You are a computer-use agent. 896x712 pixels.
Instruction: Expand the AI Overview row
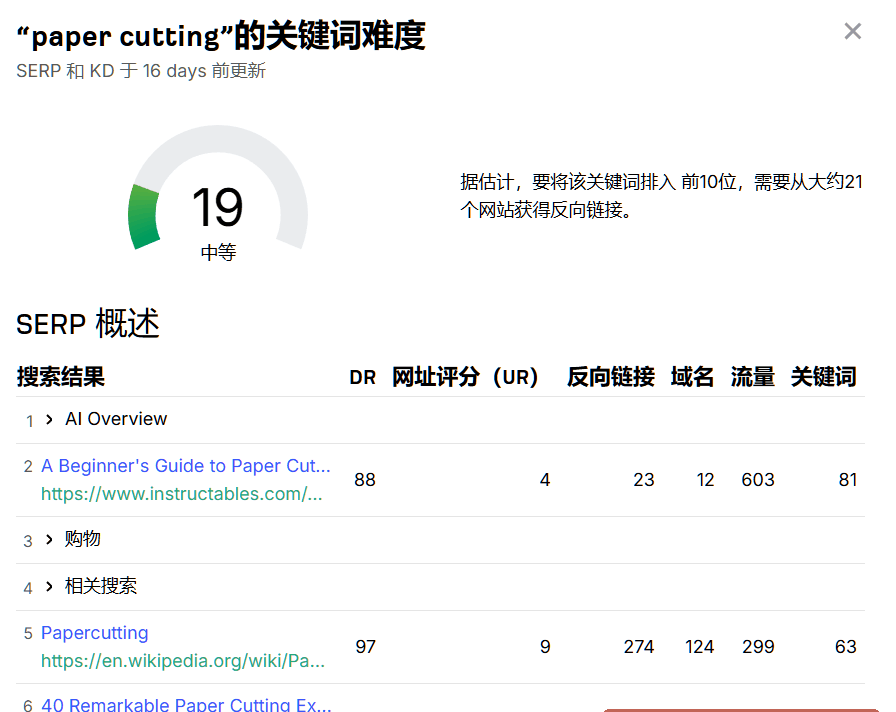click(49, 419)
